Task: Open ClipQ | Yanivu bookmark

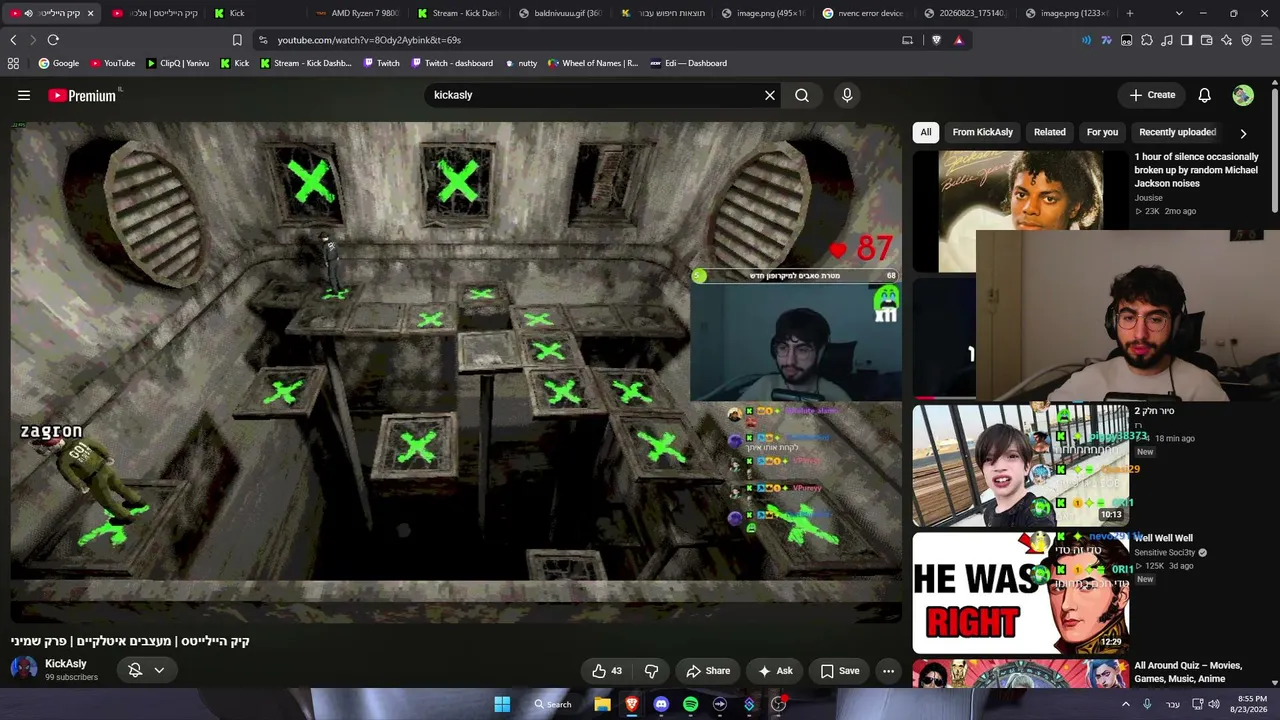Action: pyautogui.click(x=177, y=63)
